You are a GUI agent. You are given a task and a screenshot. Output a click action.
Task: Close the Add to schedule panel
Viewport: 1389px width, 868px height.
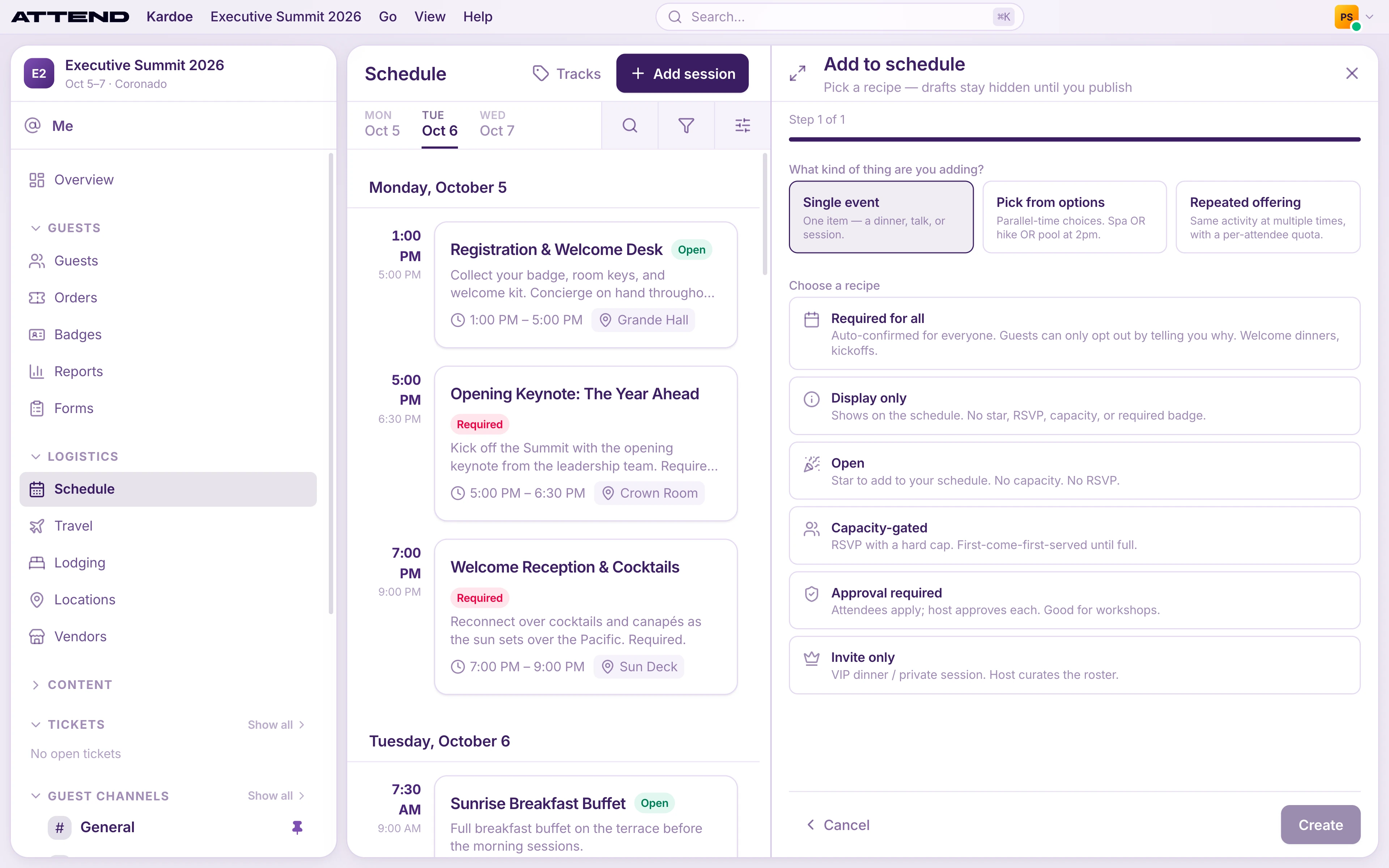(x=1352, y=73)
